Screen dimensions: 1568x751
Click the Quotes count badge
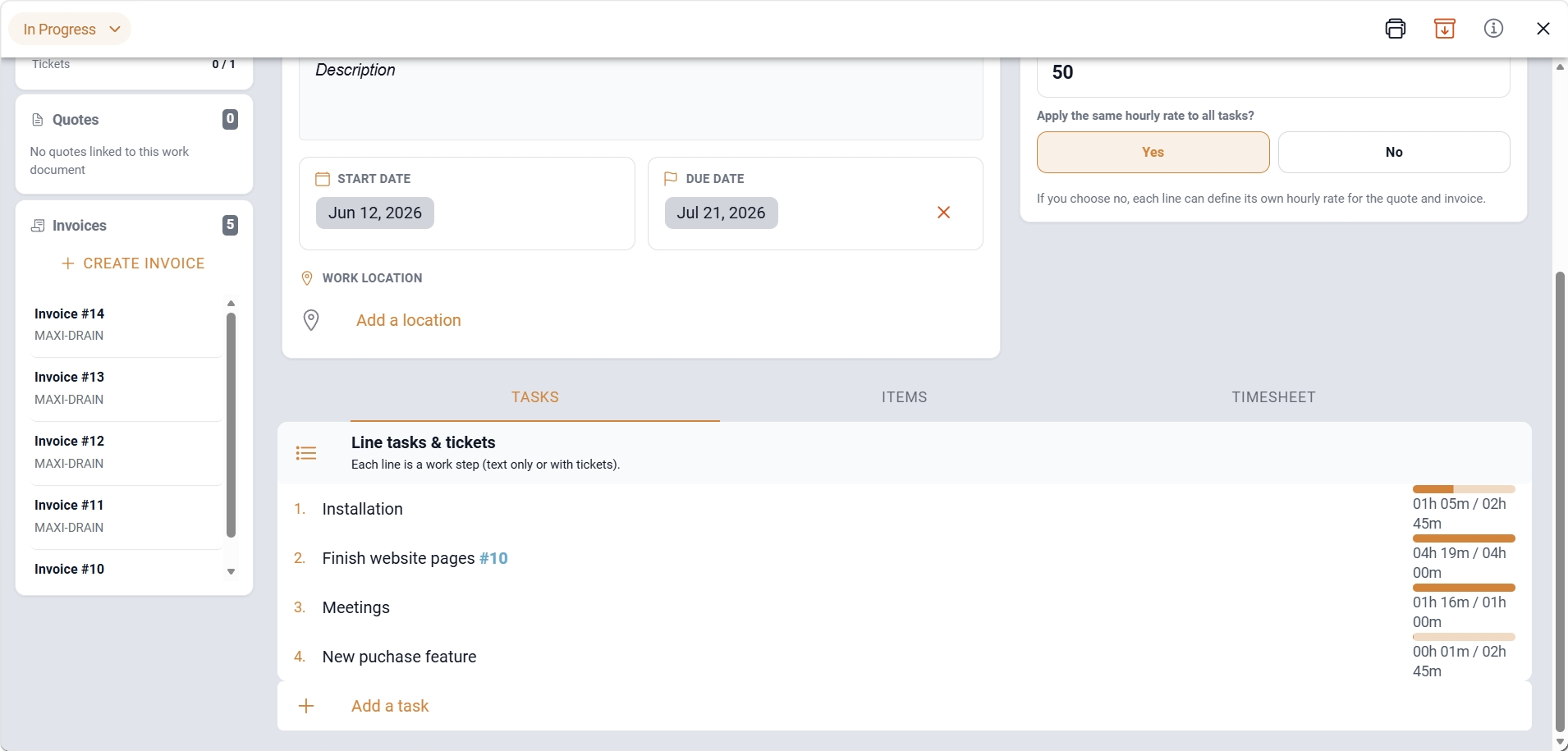pyautogui.click(x=231, y=119)
